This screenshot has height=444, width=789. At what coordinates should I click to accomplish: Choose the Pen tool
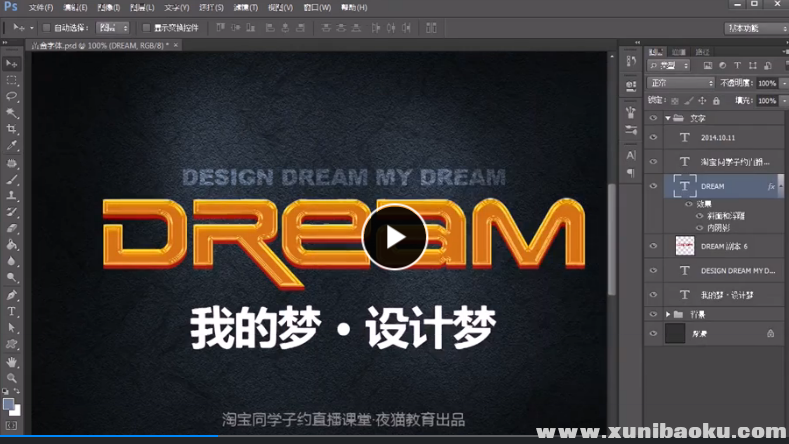(12, 296)
